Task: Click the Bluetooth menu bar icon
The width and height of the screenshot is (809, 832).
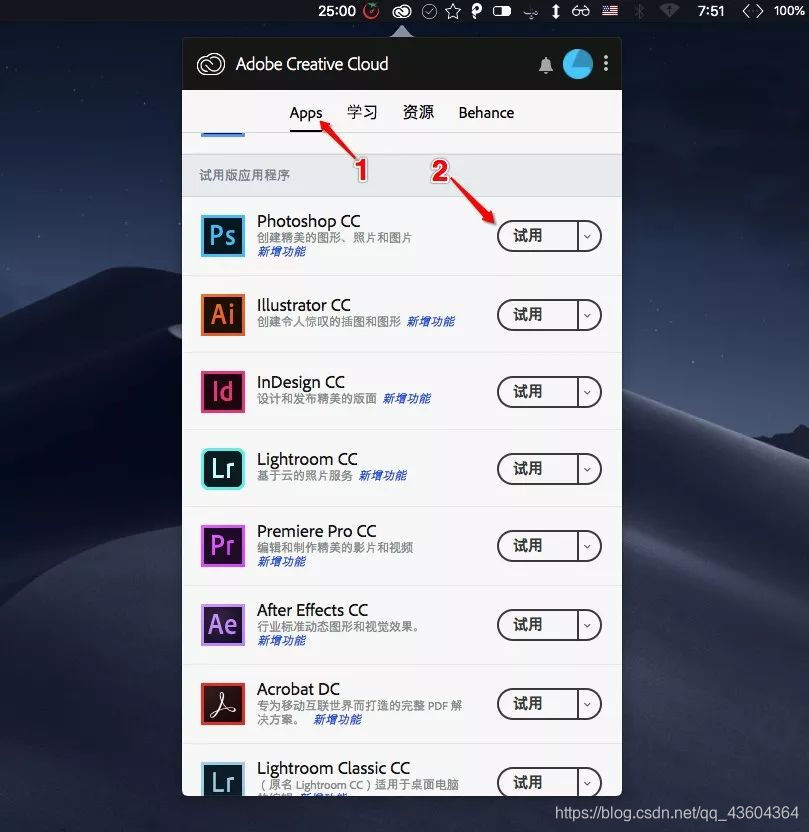Action: (640, 11)
